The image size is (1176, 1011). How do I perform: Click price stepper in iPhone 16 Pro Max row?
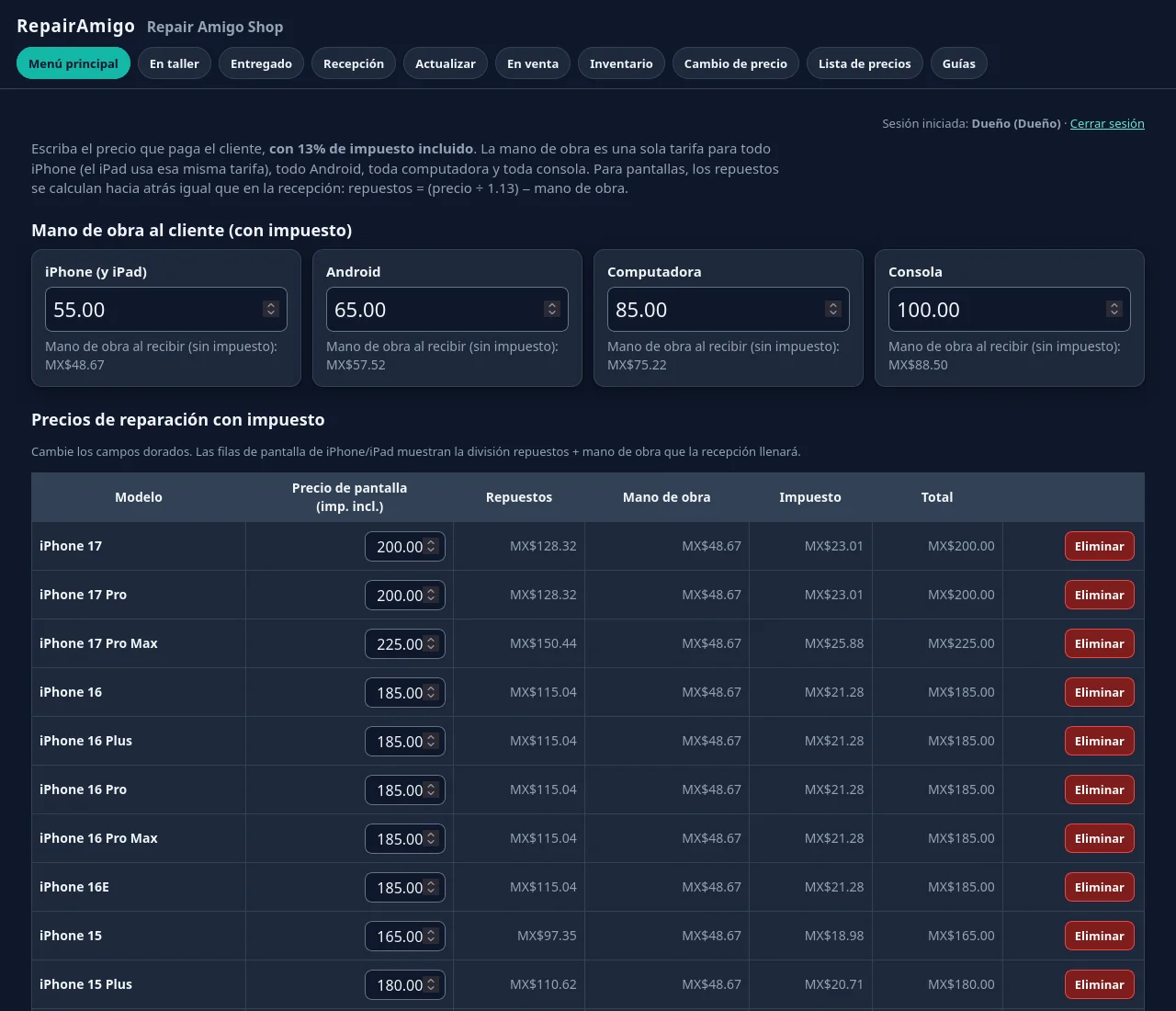(x=431, y=838)
